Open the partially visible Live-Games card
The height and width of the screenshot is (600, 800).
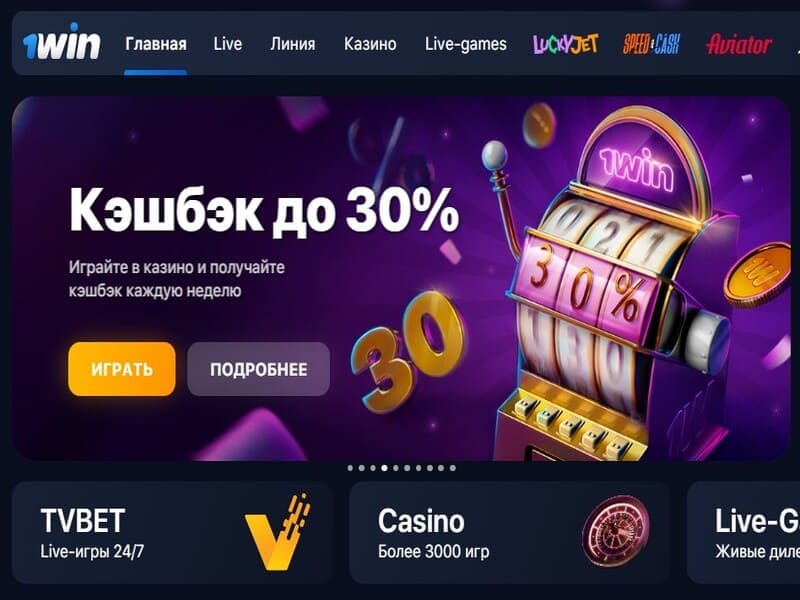746,532
